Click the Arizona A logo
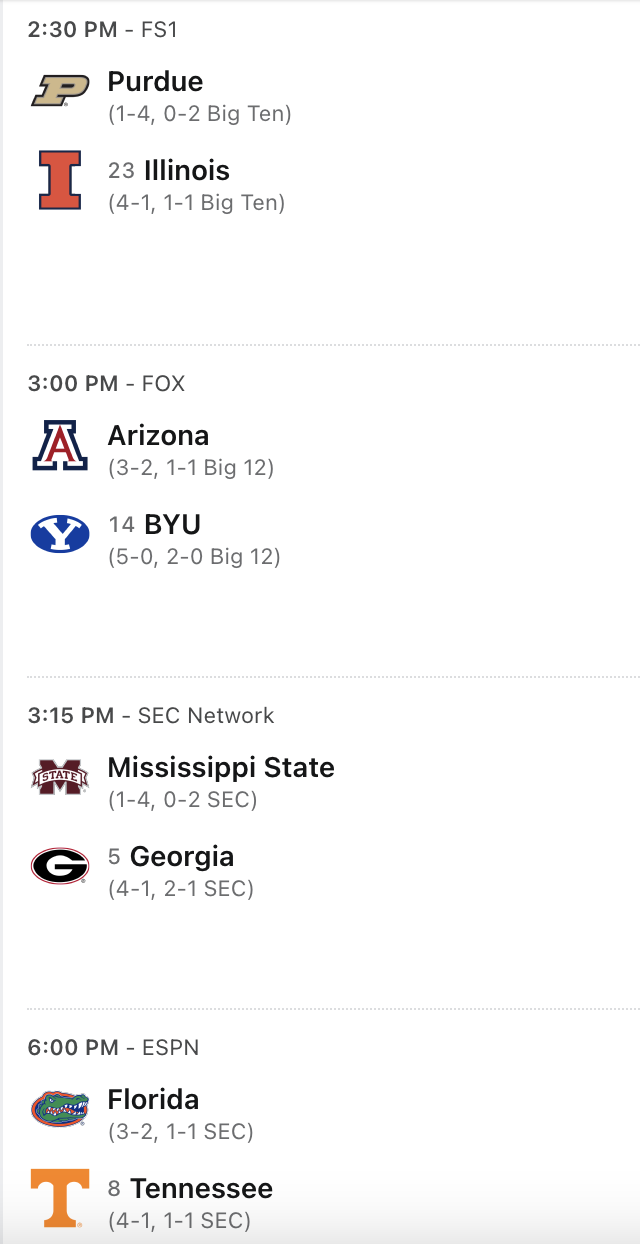 (x=60, y=445)
